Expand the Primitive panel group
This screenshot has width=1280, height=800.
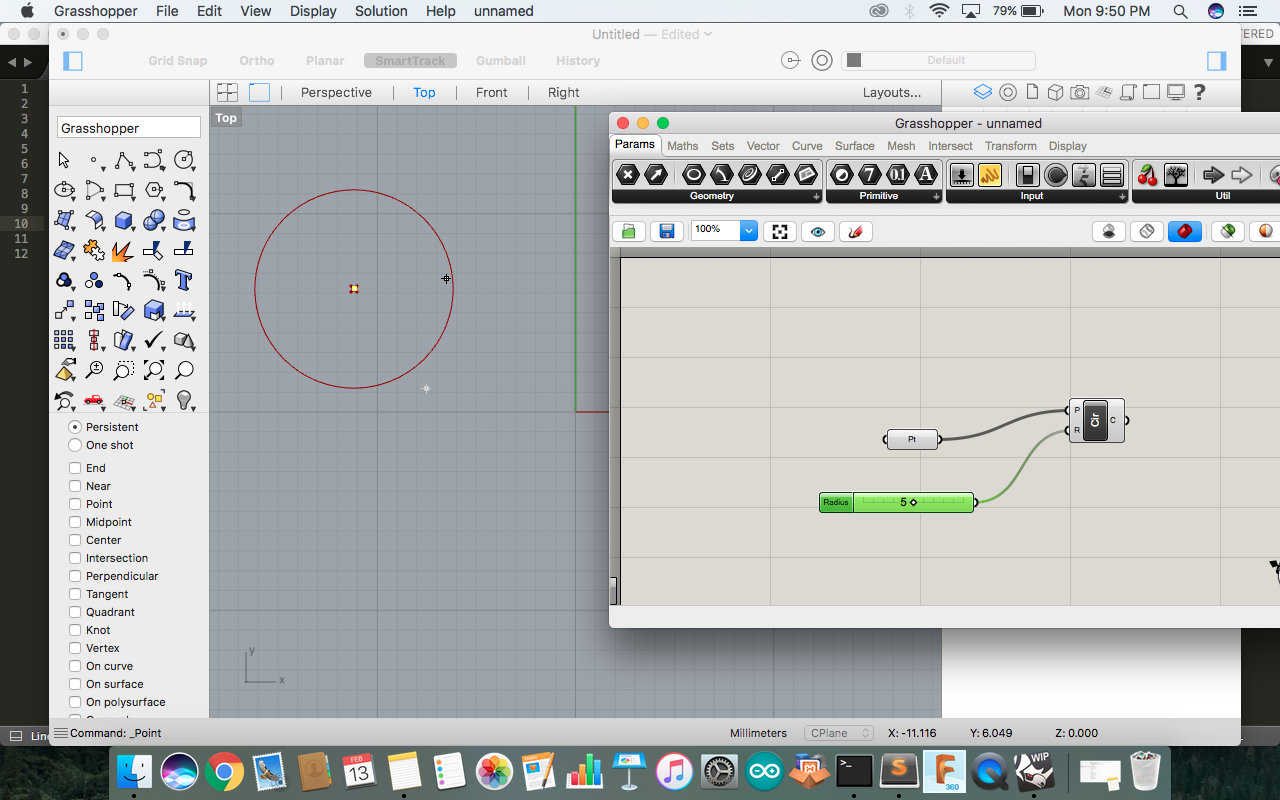[x=936, y=197]
